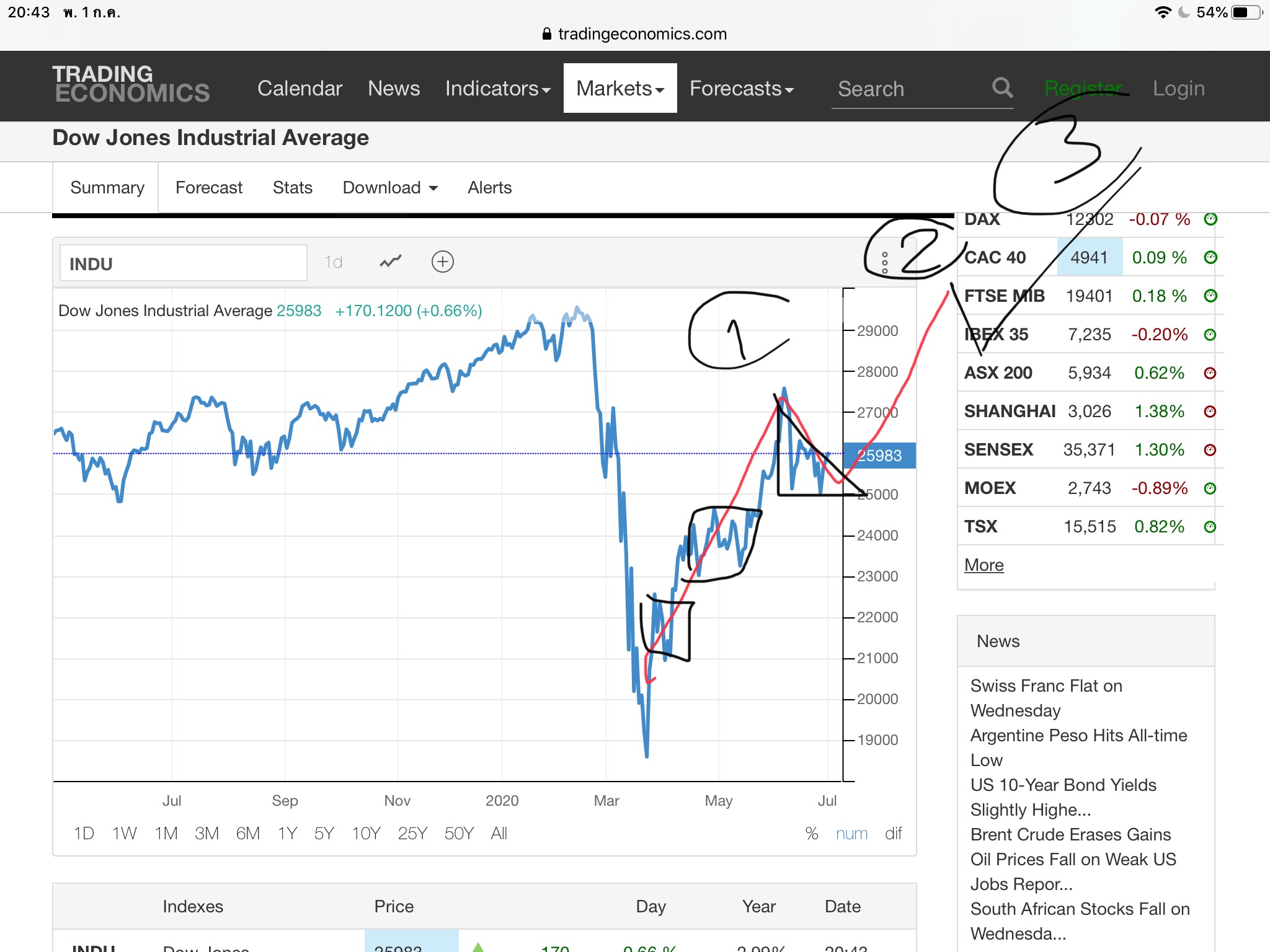Click the TSX value 15,515
Viewport: 1270px width, 952px height.
coord(1090,526)
